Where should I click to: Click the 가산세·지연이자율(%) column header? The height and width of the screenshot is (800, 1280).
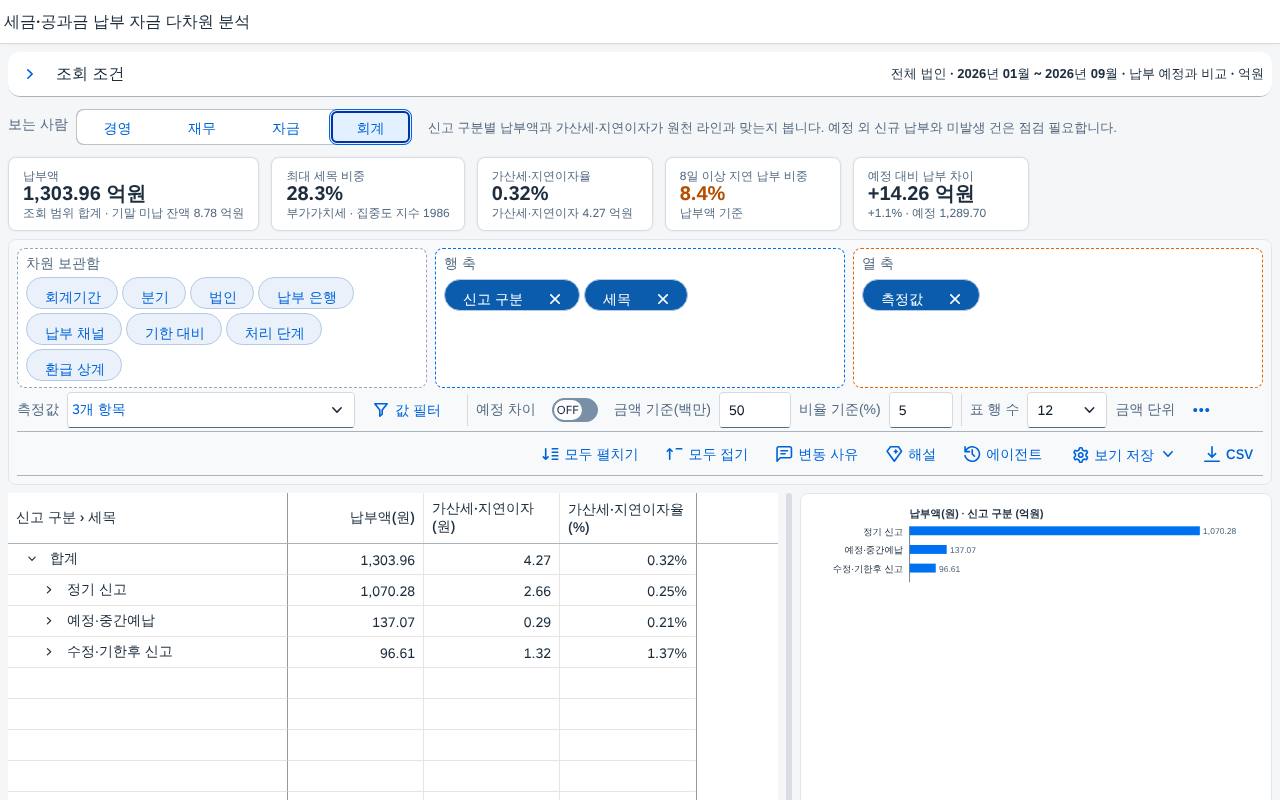pyautogui.click(x=628, y=518)
